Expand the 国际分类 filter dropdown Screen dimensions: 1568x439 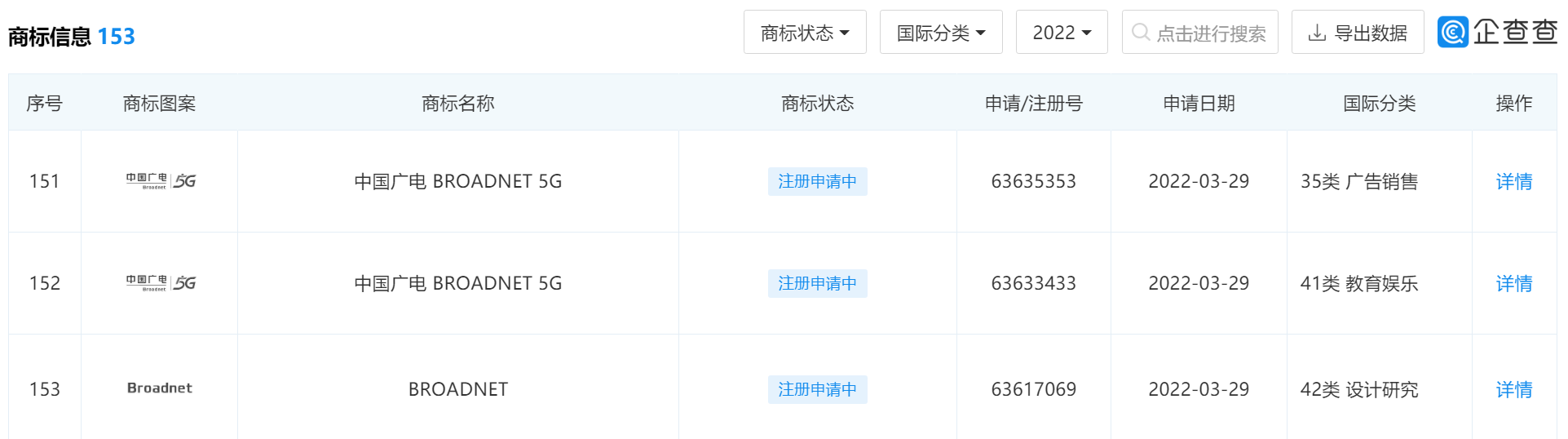941,32
